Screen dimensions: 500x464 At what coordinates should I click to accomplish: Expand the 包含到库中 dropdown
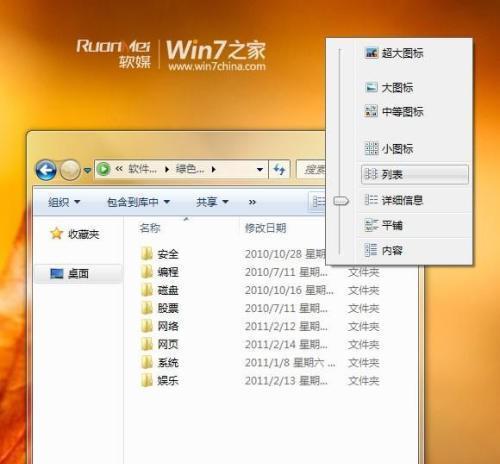pyautogui.click(x=138, y=202)
